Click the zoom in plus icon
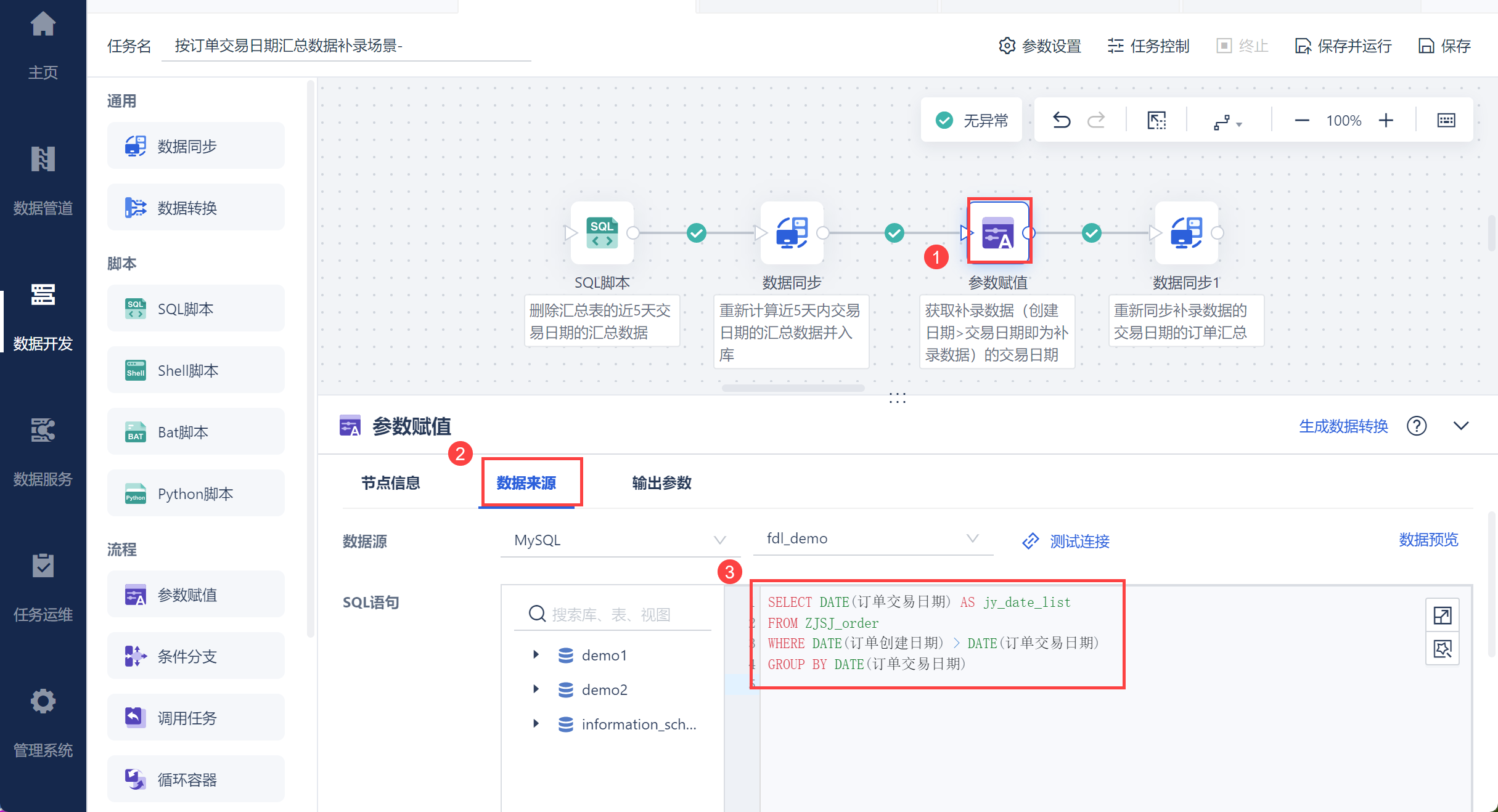The height and width of the screenshot is (812, 1498). (x=1386, y=120)
